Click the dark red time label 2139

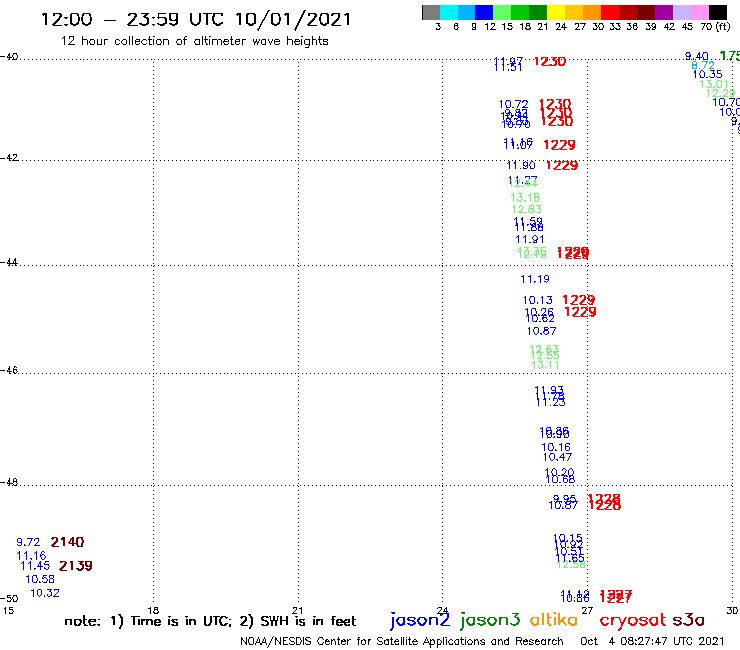[76, 566]
